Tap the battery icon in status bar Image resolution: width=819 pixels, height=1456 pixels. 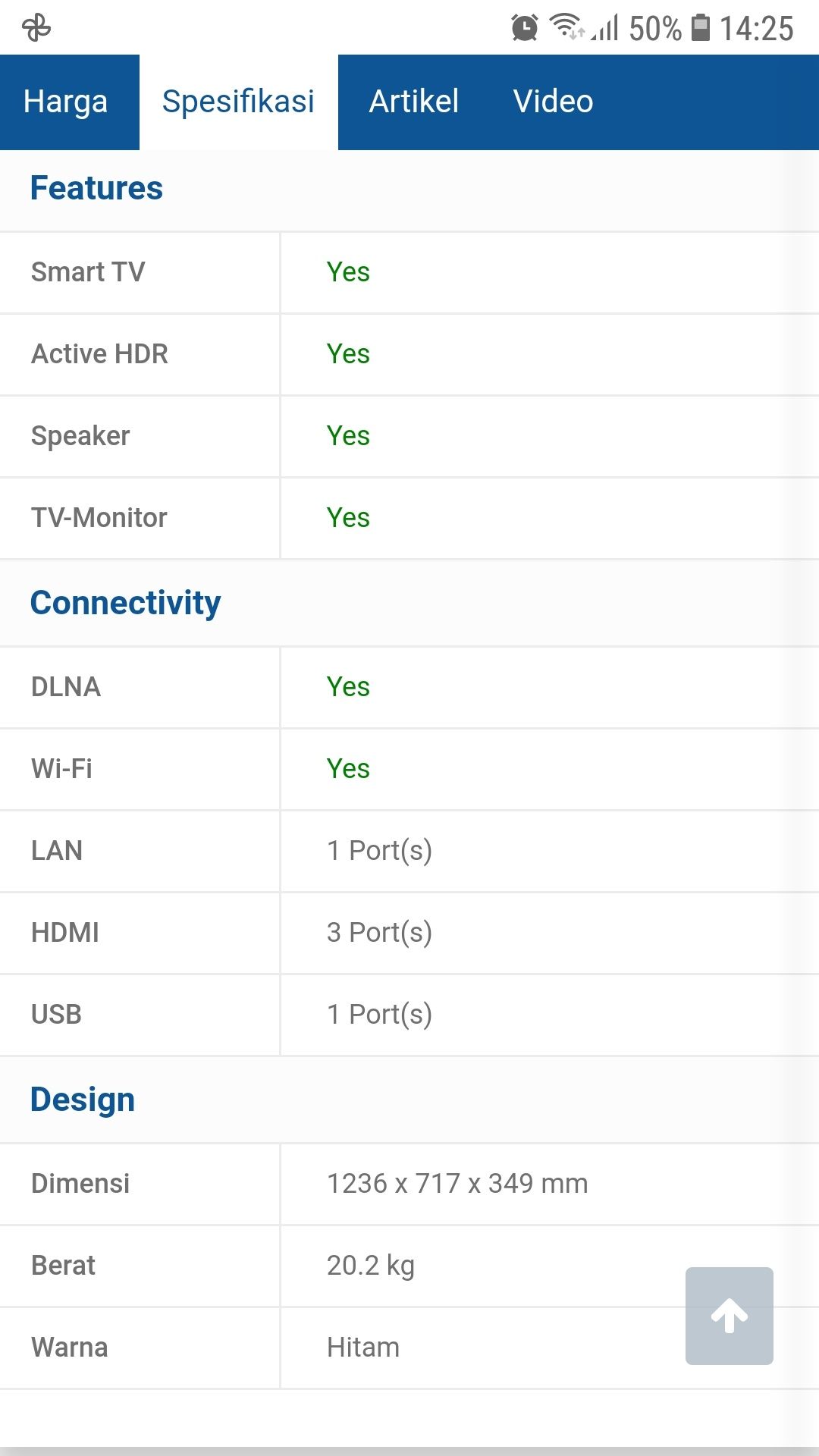pyautogui.click(x=701, y=27)
